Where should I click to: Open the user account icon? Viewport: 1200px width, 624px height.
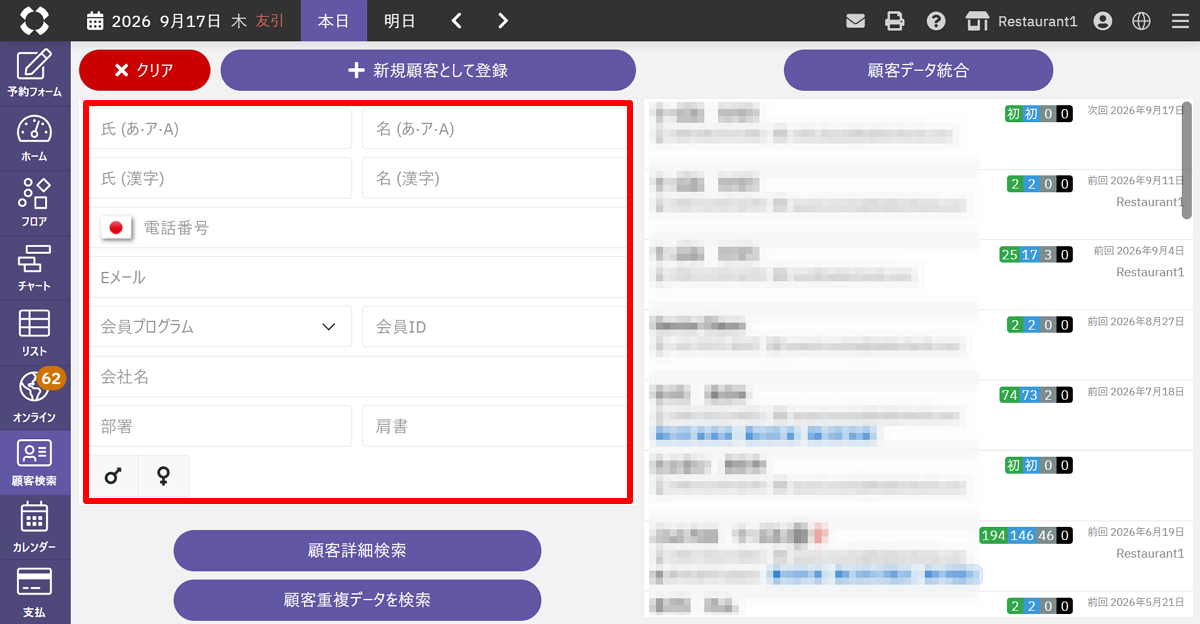click(x=1103, y=20)
